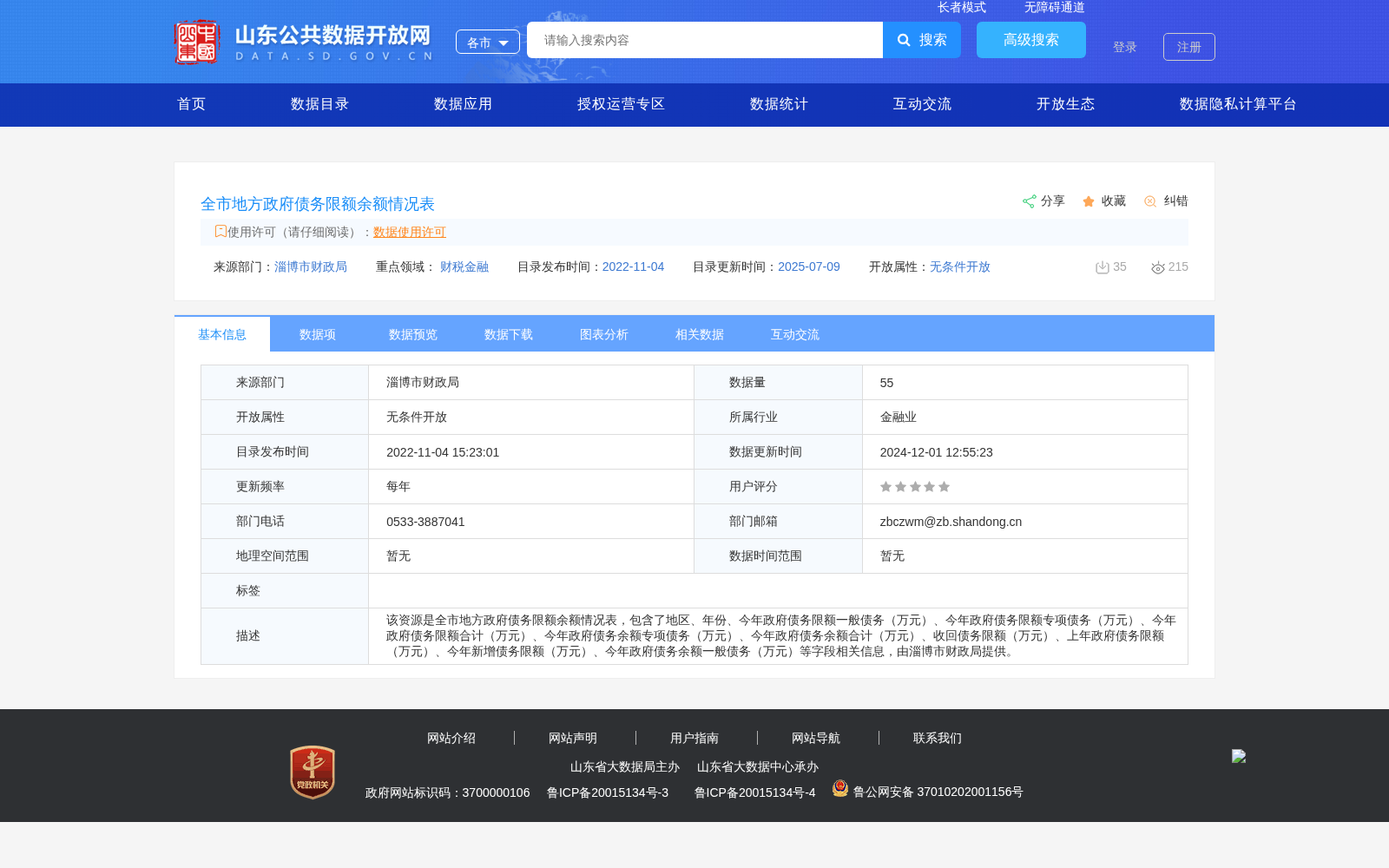Open 网站声明 footer link
This screenshot has height=868, width=1389.
pos(573,738)
